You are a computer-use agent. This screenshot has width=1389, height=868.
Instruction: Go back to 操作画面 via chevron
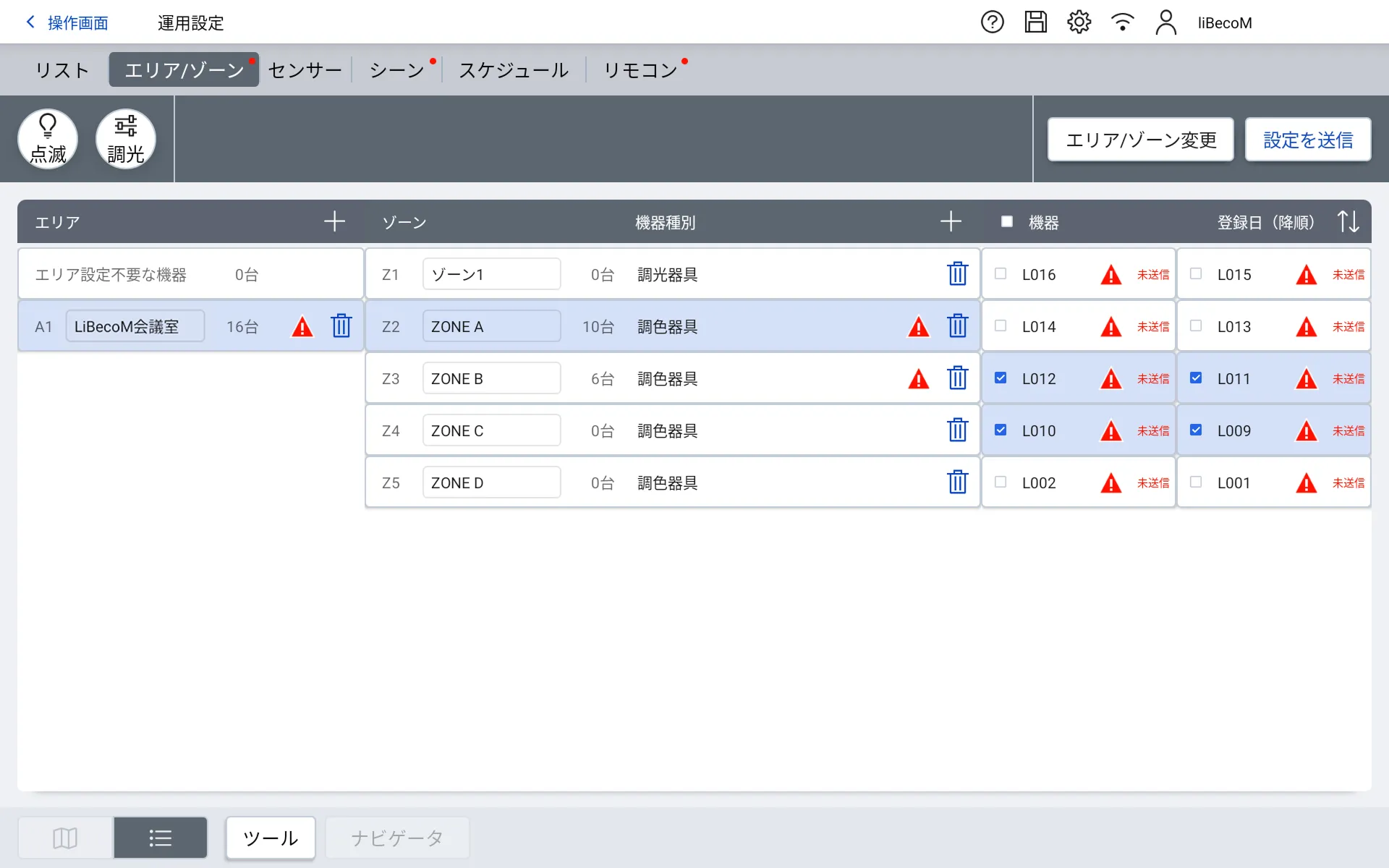coord(30,22)
